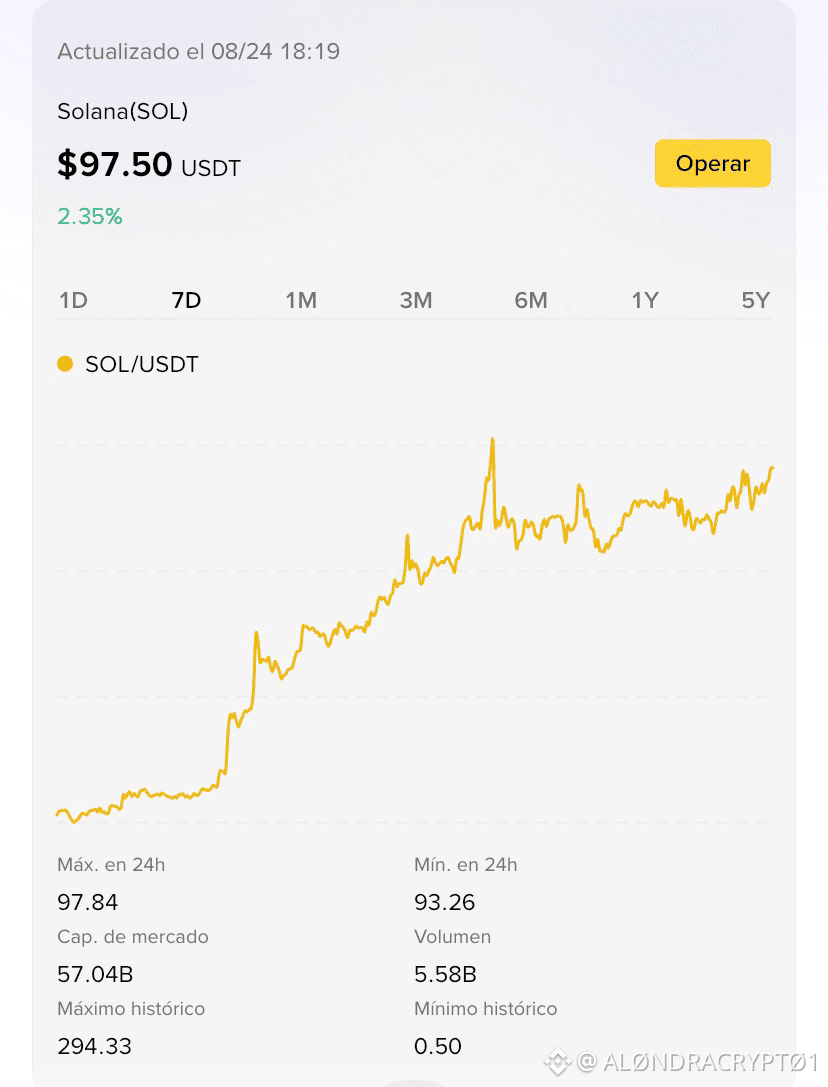Select the 7D time range tab
828x1087 pixels.
click(187, 300)
